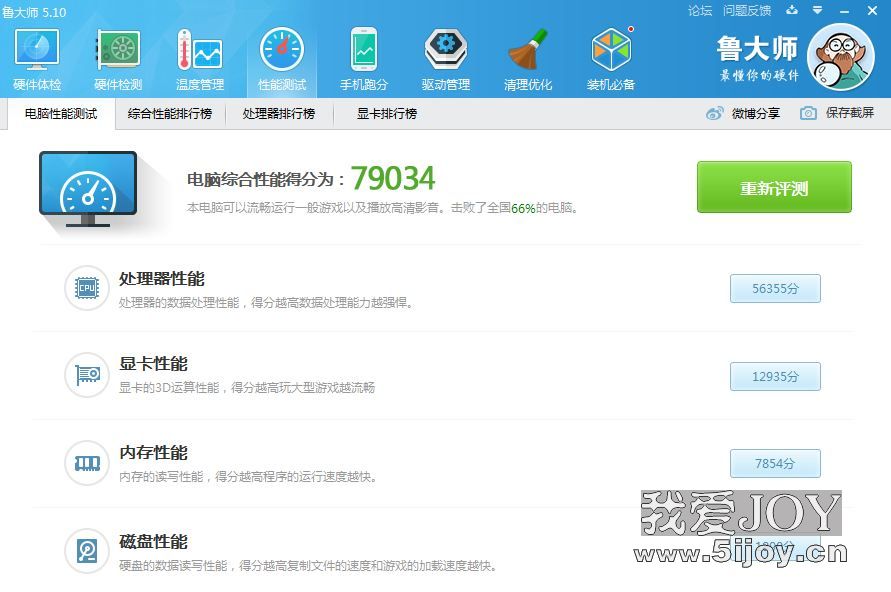Click the 鲁大师 5.10 title text
This screenshot has width=891, height=592.
34,12
